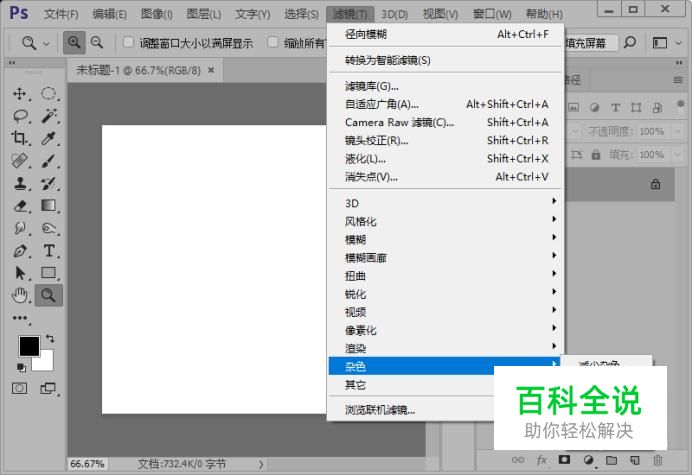Open layer fill dropdown
The image size is (692, 475).
tap(677, 155)
